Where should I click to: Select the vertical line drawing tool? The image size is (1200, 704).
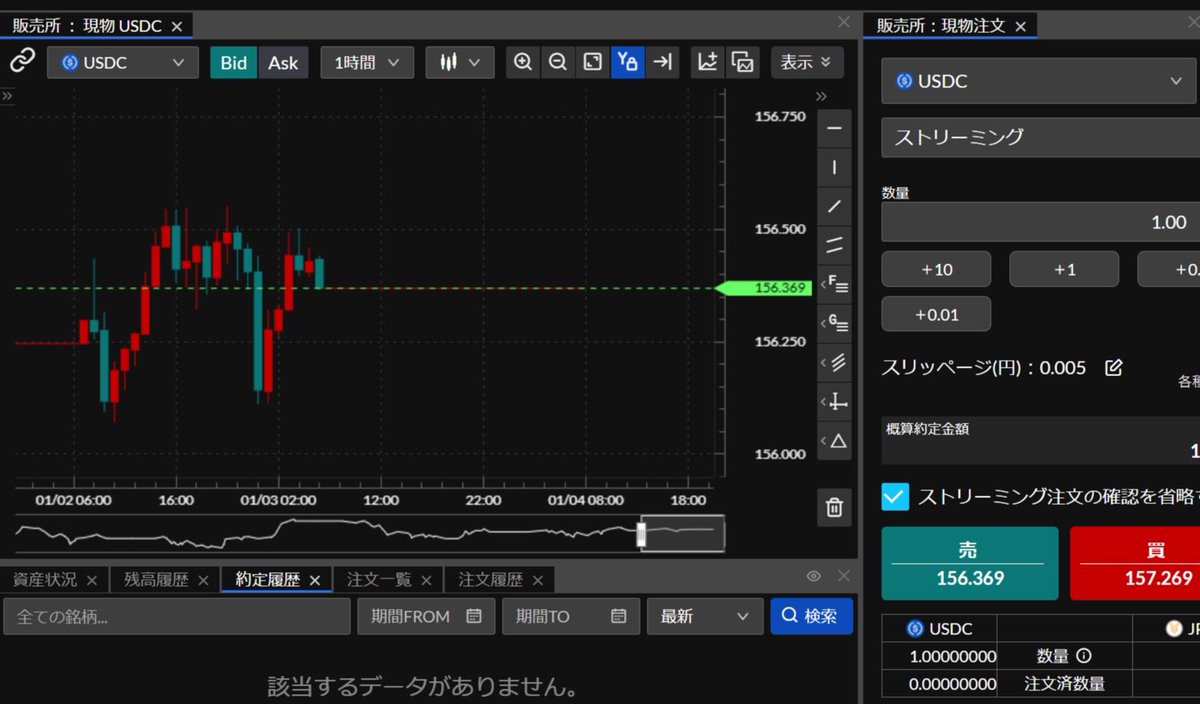[834, 168]
